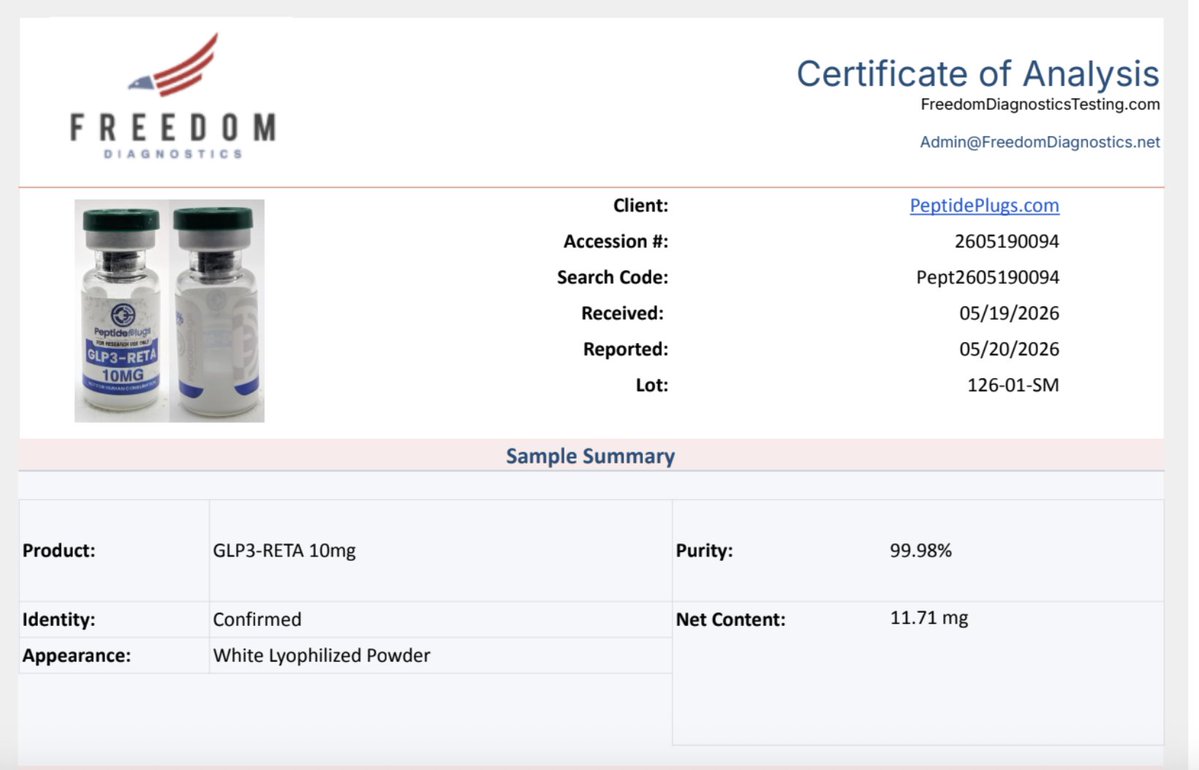Click the Sample Summary heading

click(x=590, y=456)
